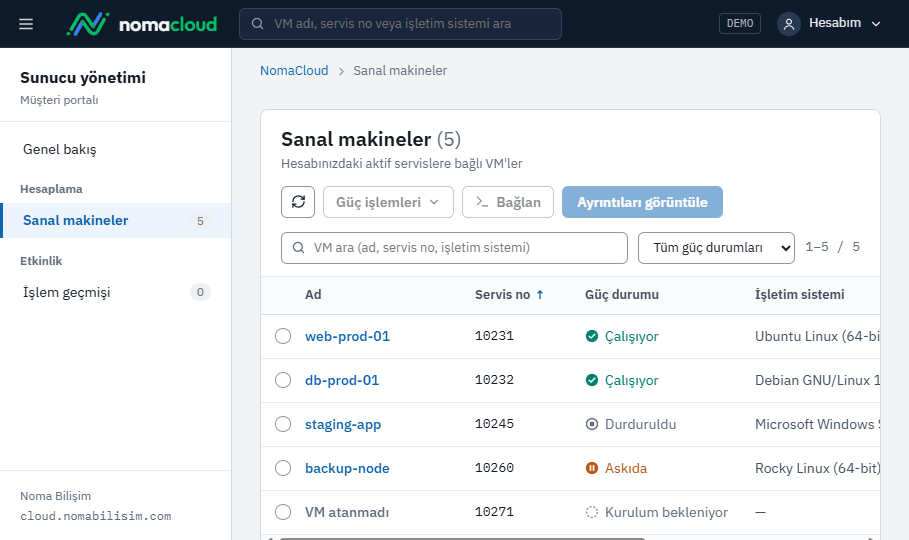Expand the Hesabım account menu
Screen dimensions: 909x540
pyautogui.click(x=830, y=24)
